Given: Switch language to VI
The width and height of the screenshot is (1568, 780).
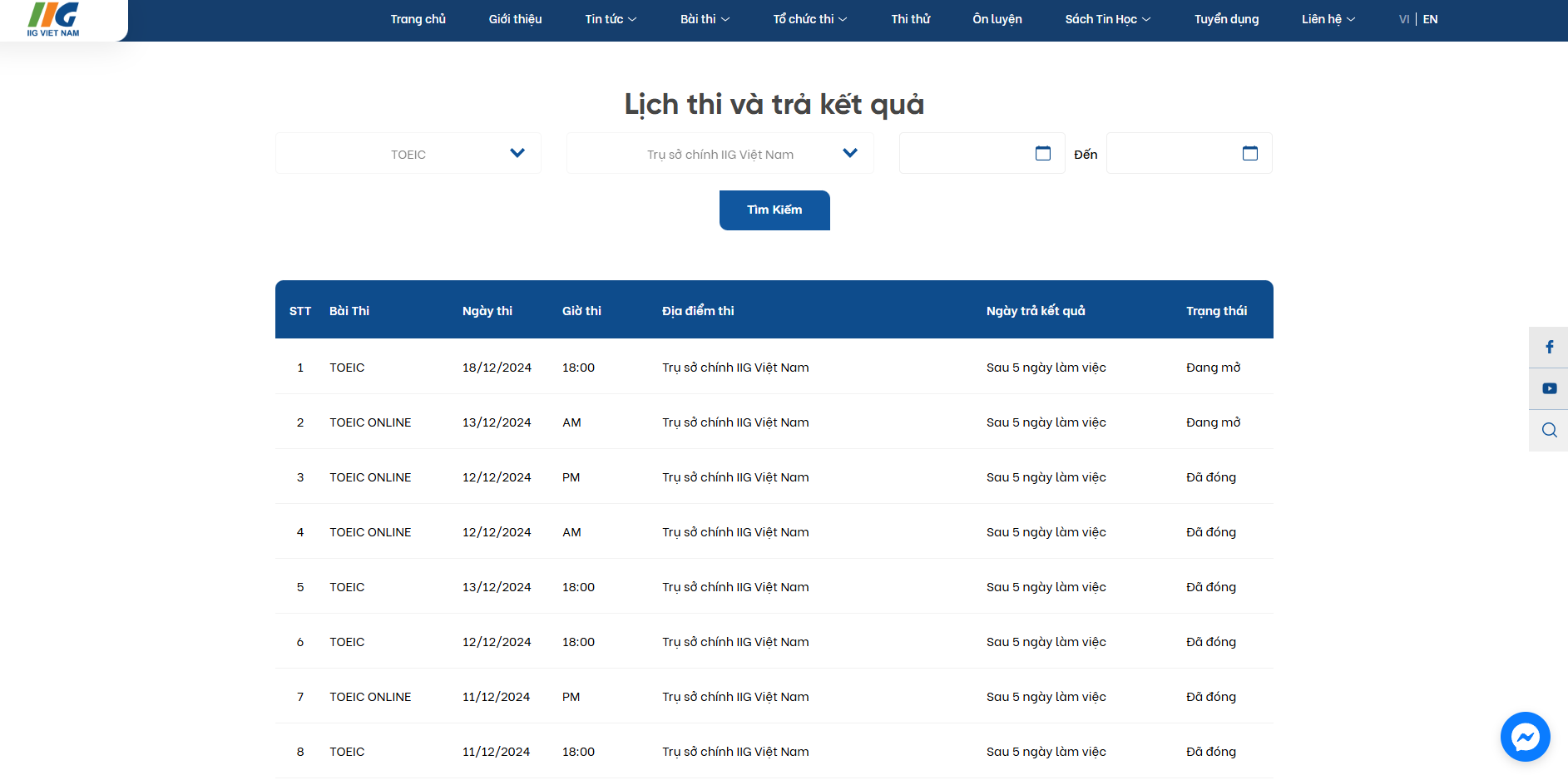Looking at the screenshot, I should [x=1403, y=19].
